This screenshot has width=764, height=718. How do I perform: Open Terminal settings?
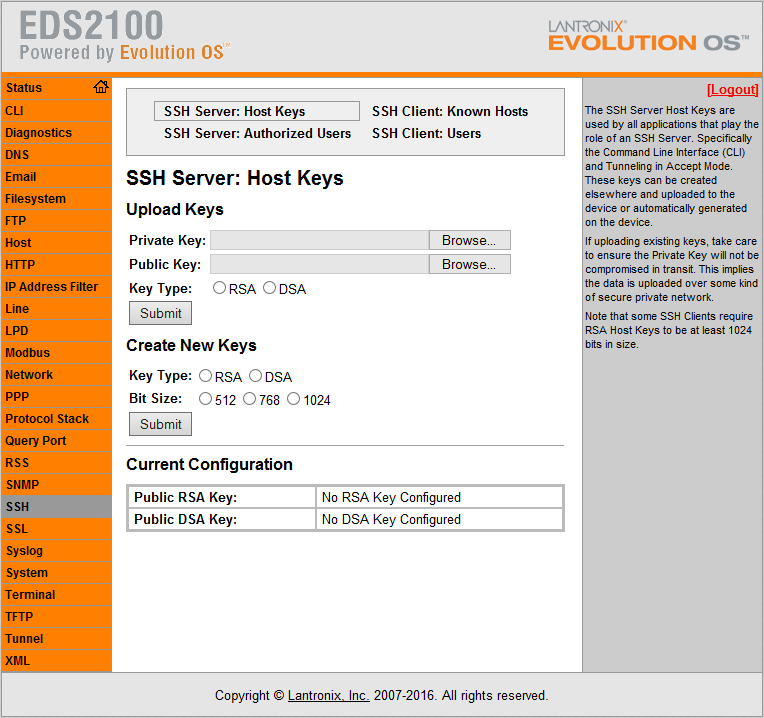[57, 594]
